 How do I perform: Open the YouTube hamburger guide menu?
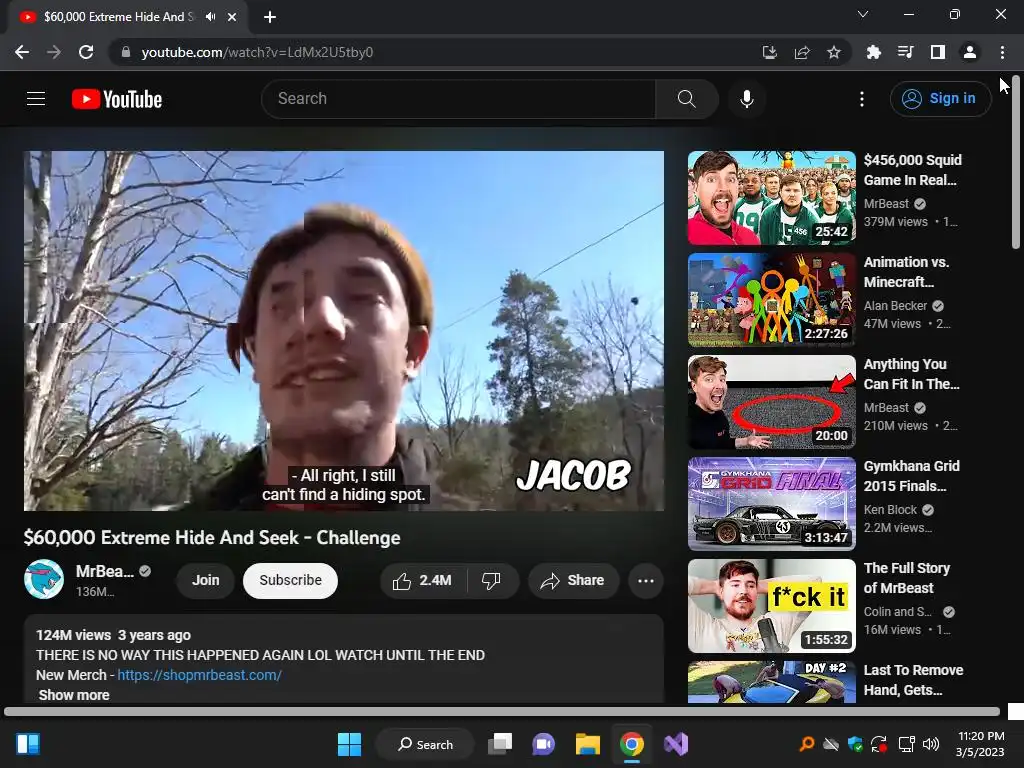pos(36,99)
